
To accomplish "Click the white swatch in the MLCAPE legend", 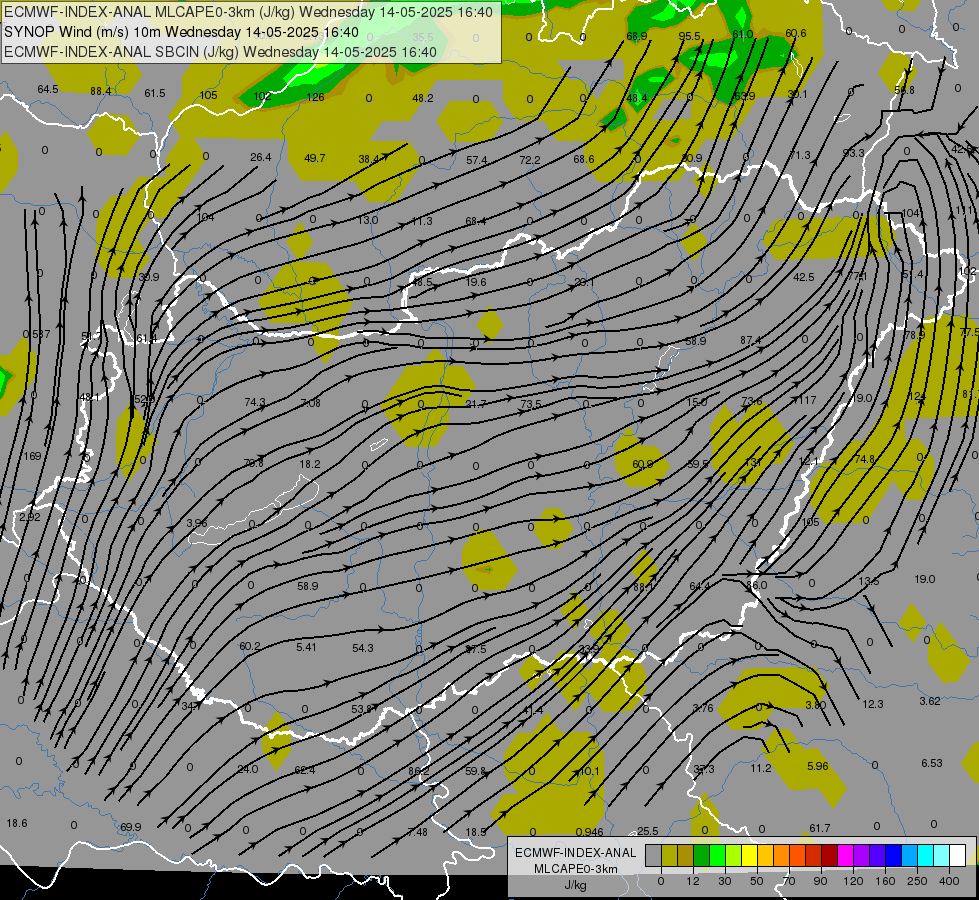I will (957, 855).
